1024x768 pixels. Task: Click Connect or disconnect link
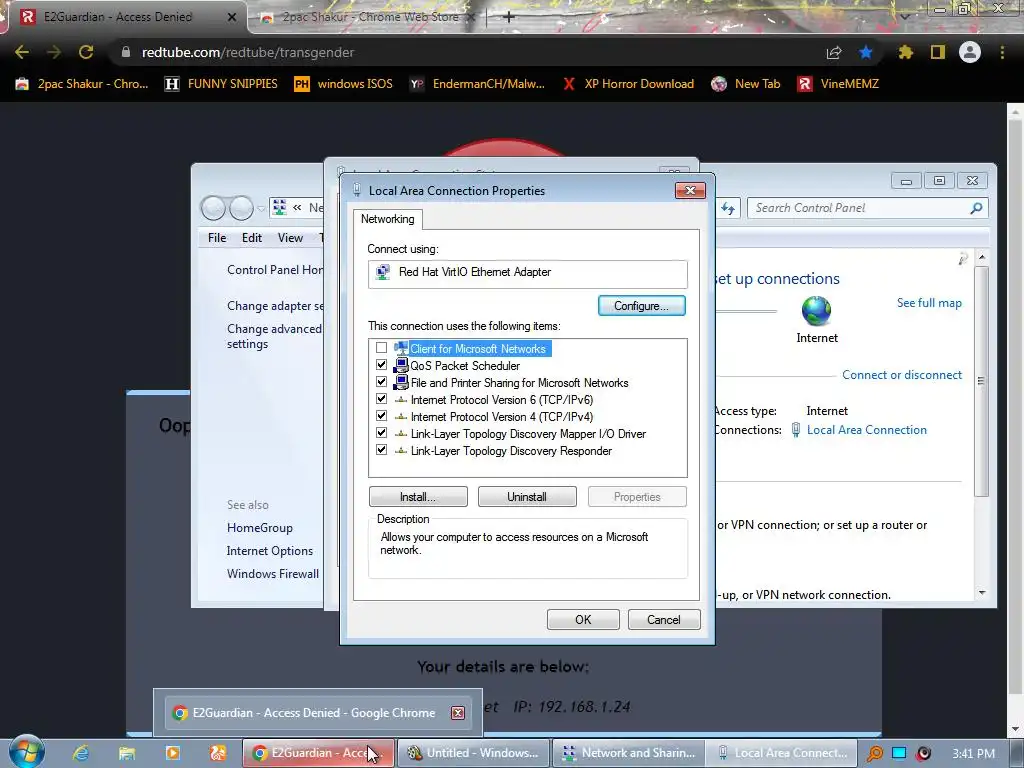pyautogui.click(x=902, y=375)
